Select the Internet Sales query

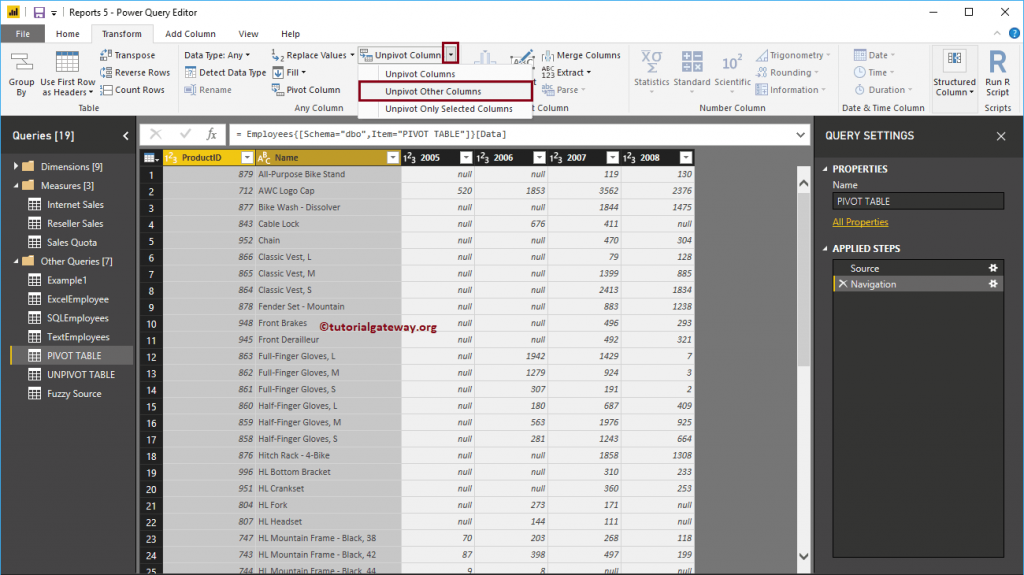75,205
